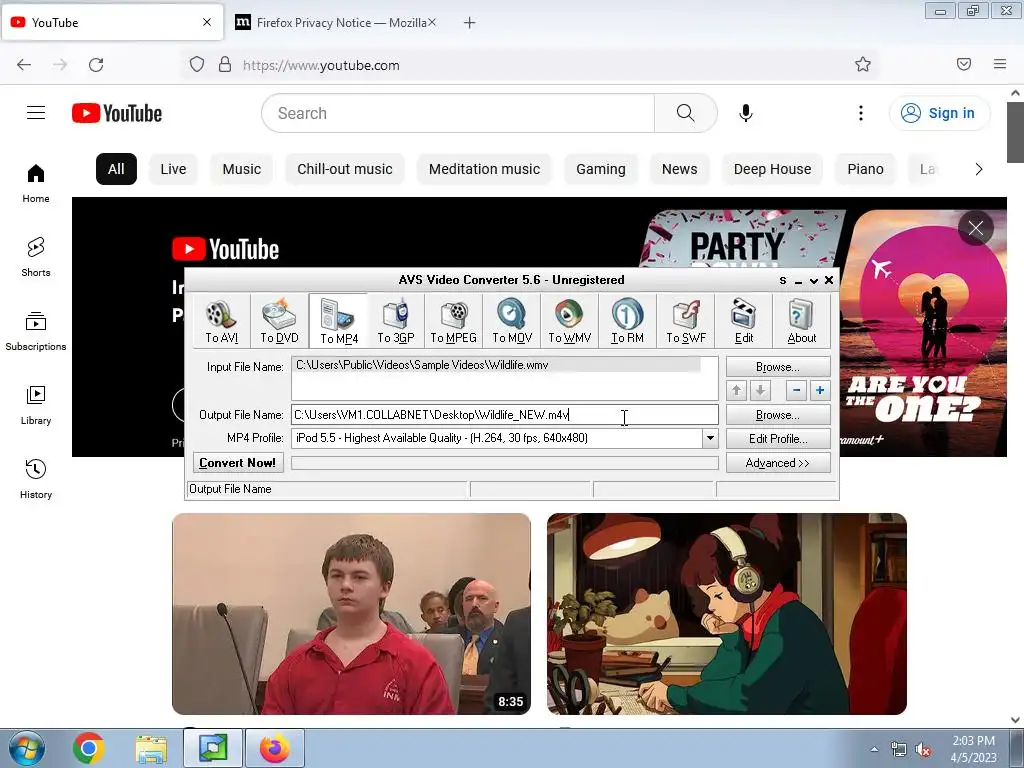1024x768 pixels.
Task: Open the MP4 Profile dropdown arrow
Action: pos(710,438)
